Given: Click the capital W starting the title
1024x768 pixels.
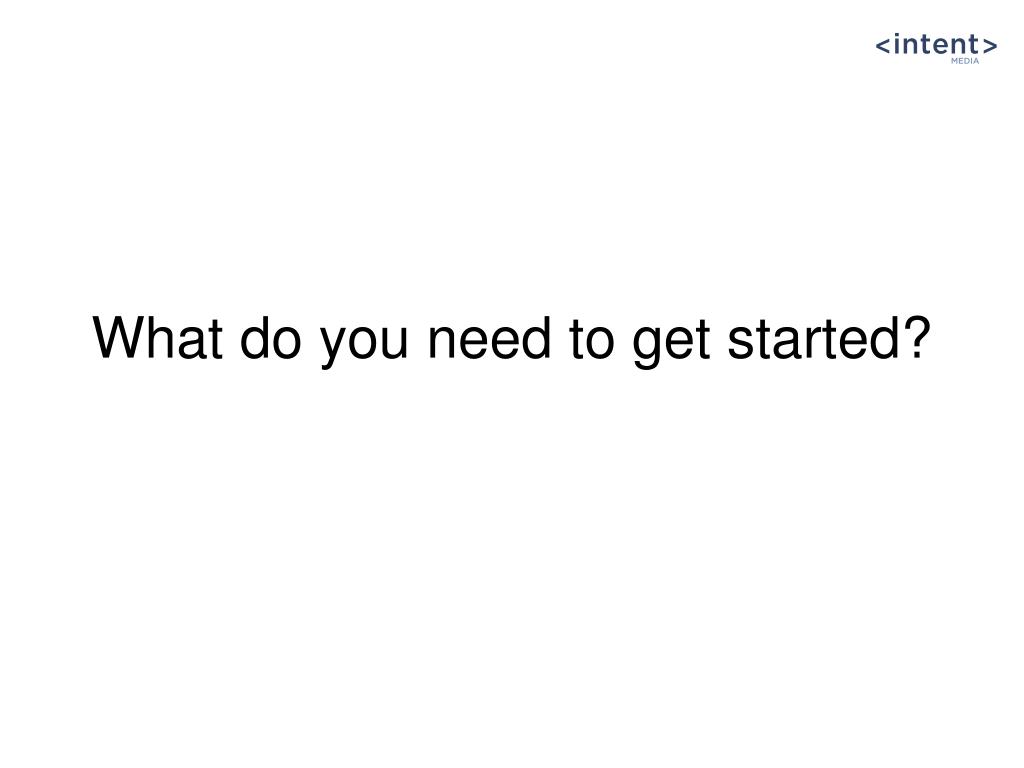Looking at the screenshot, I should 120,338.
